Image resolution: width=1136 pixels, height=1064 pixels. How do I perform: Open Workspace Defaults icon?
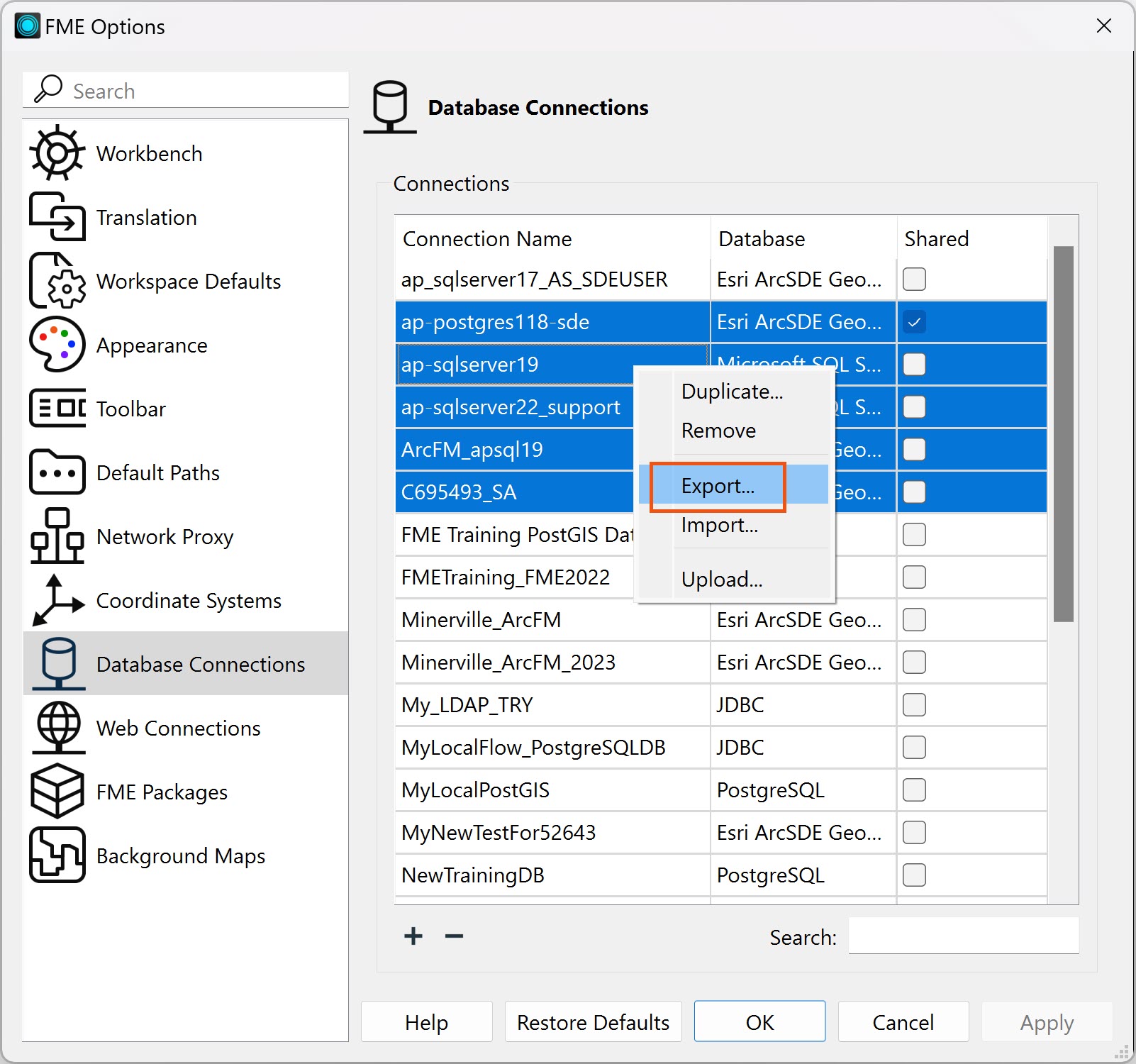click(x=57, y=281)
